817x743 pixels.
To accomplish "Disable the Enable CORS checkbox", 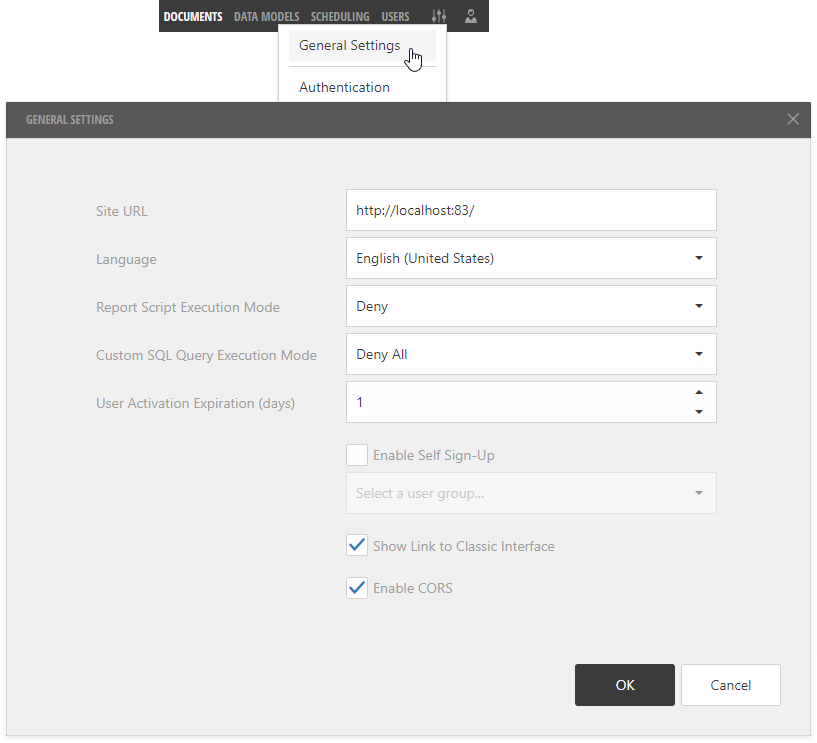I will (357, 588).
